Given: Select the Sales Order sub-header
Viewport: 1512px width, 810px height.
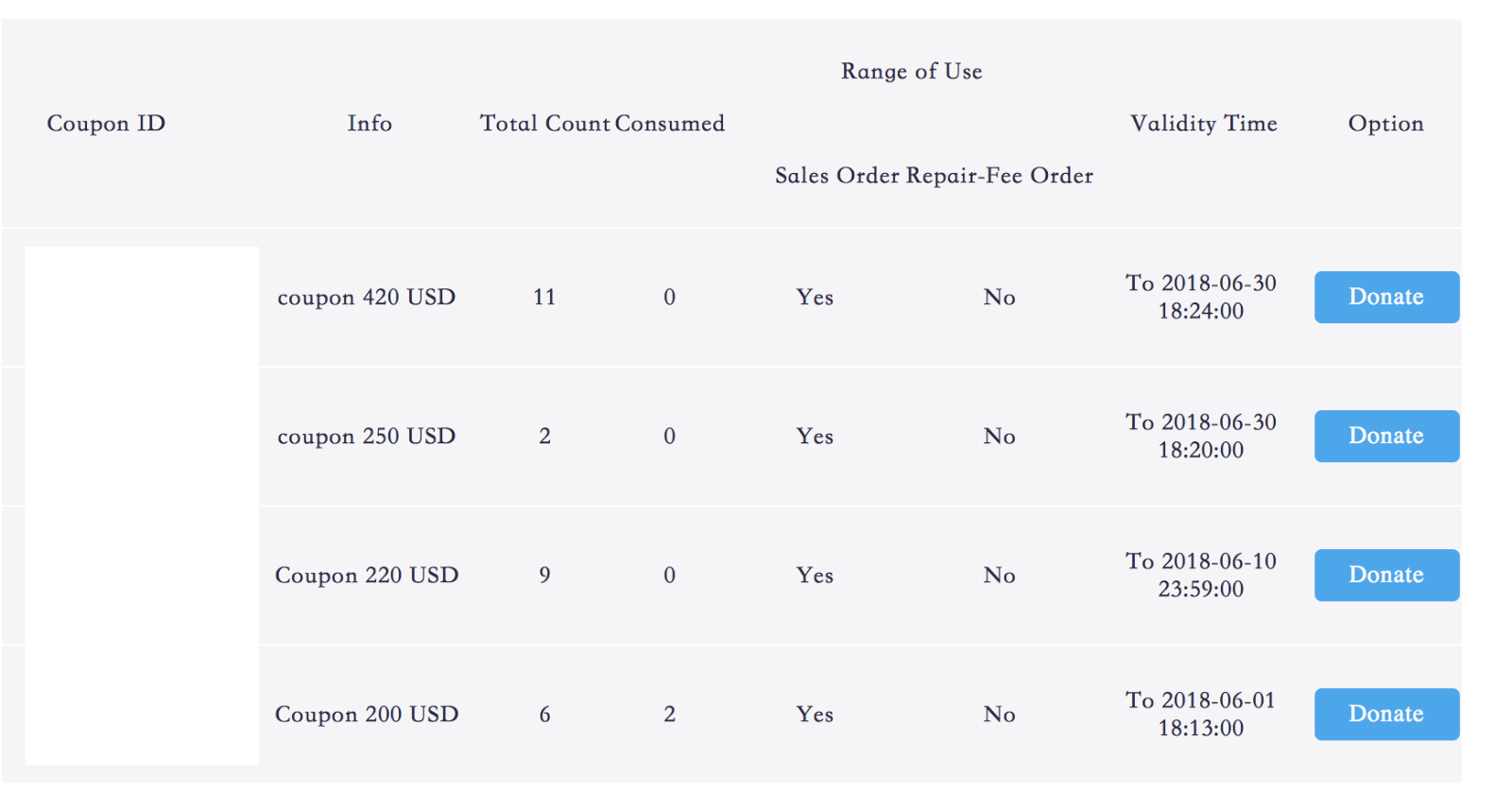Looking at the screenshot, I should click(837, 175).
